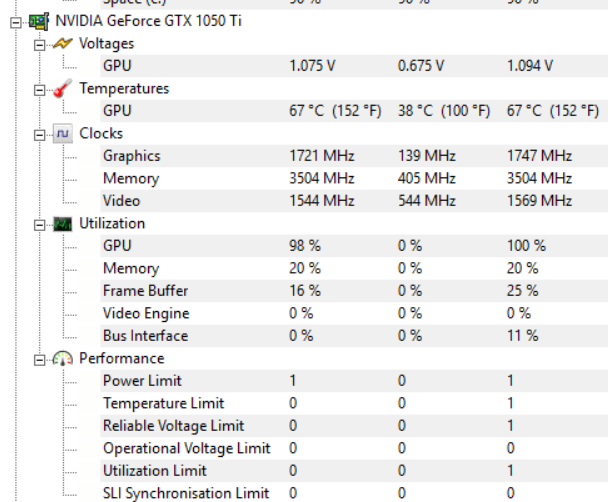Collapse the Temperatures section

[39, 90]
